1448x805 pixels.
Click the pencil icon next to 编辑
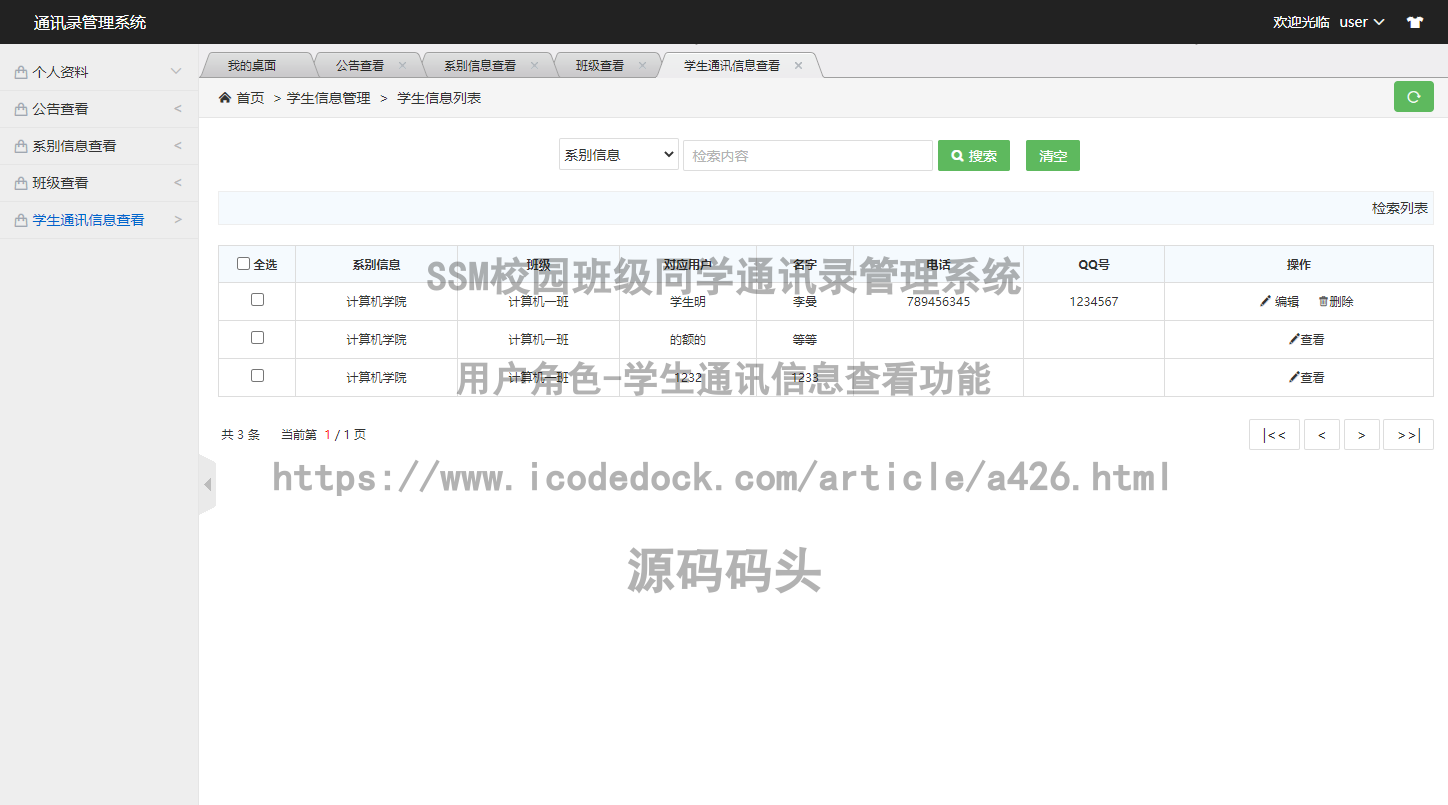coord(1265,300)
